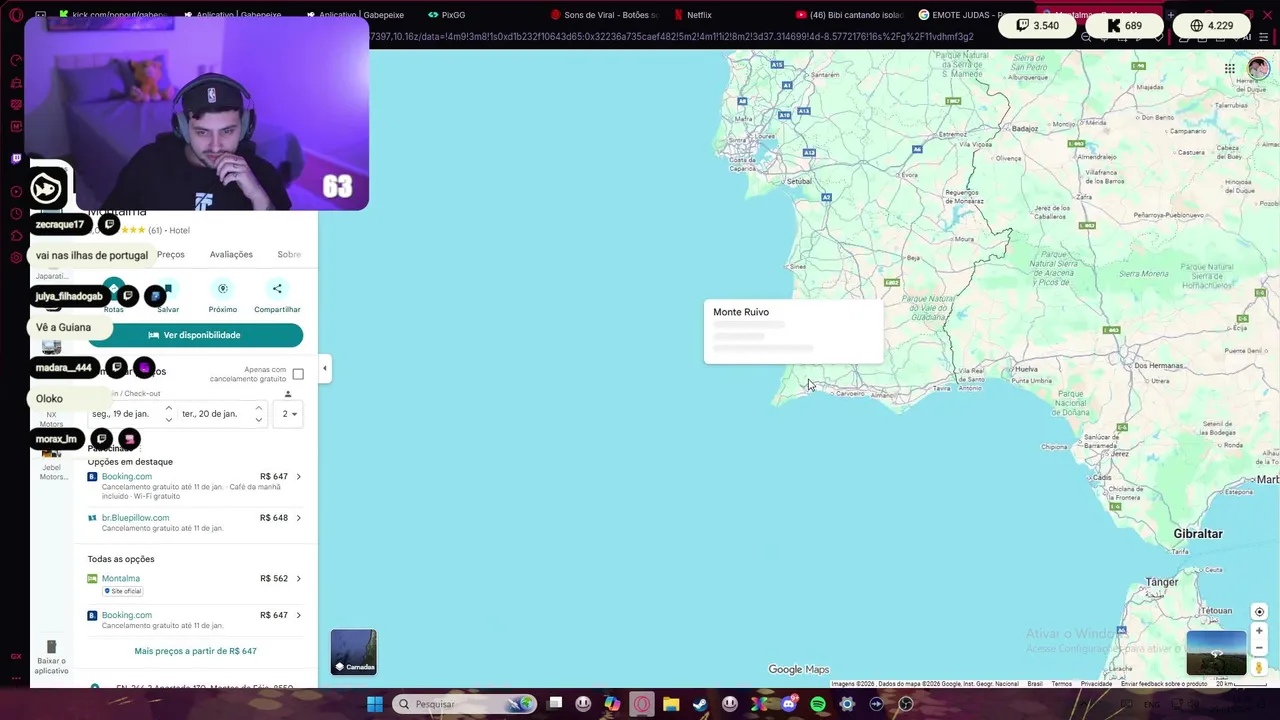The width and height of the screenshot is (1280, 720).
Task: Click Enviar feedback sobre o produto
Action: click(x=1164, y=684)
